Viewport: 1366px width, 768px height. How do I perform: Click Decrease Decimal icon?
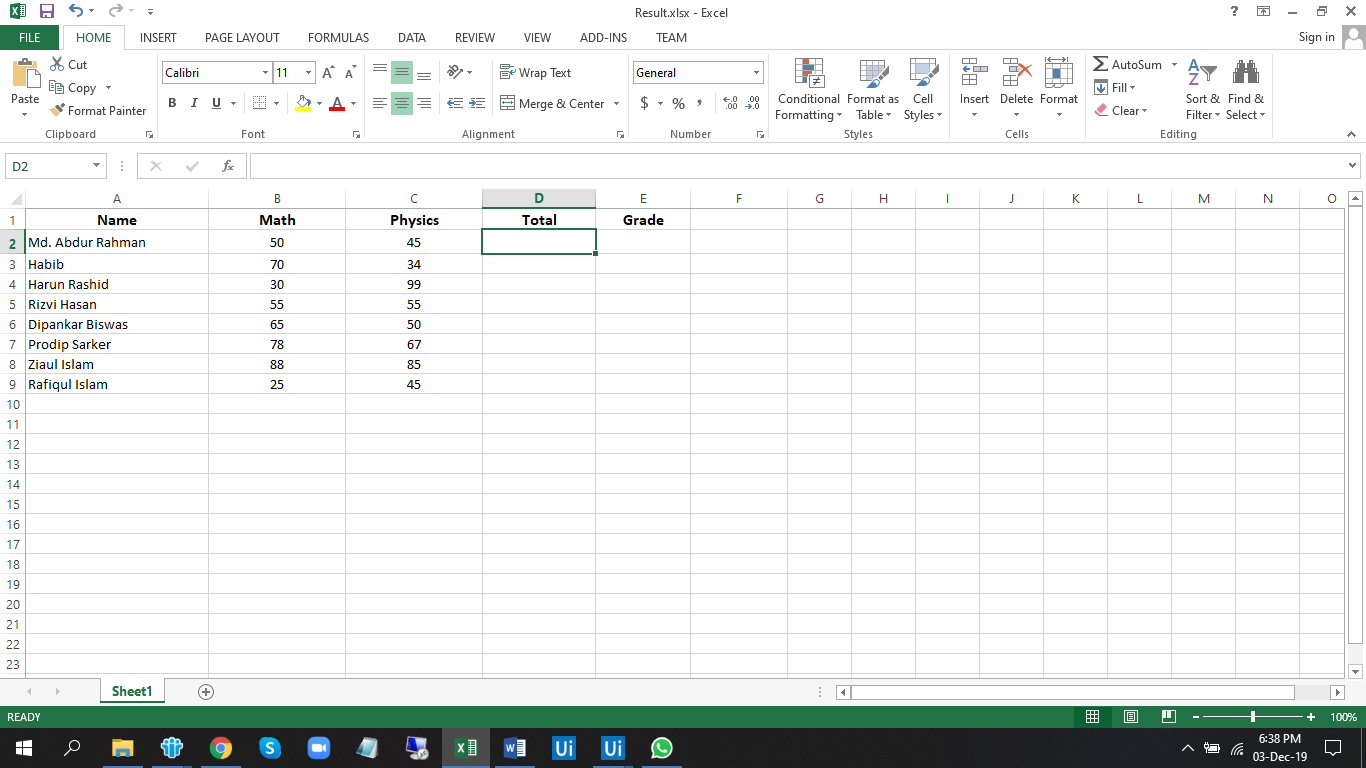(x=753, y=103)
